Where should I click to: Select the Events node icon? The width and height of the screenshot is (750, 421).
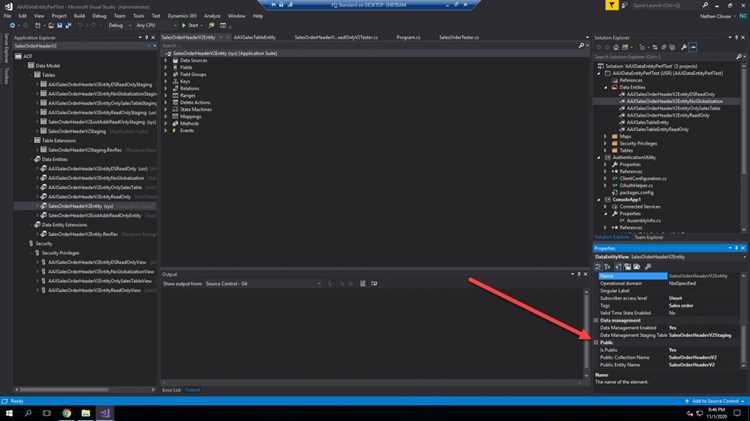tap(176, 131)
